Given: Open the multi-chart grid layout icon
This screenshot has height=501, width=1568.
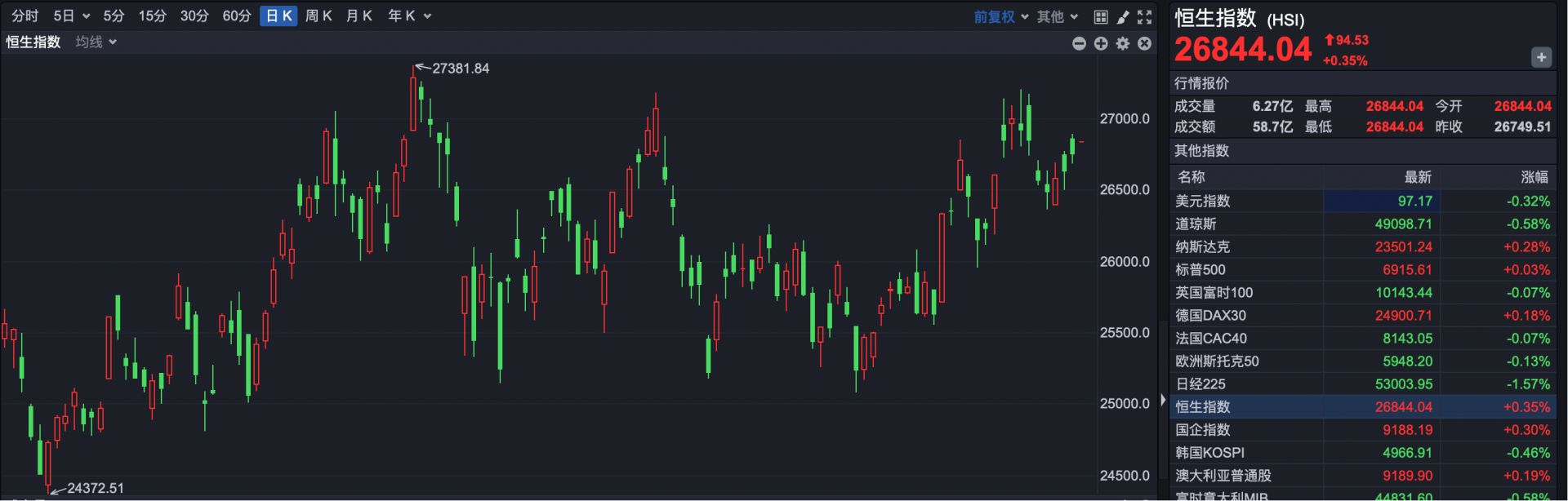Looking at the screenshot, I should (x=1101, y=16).
